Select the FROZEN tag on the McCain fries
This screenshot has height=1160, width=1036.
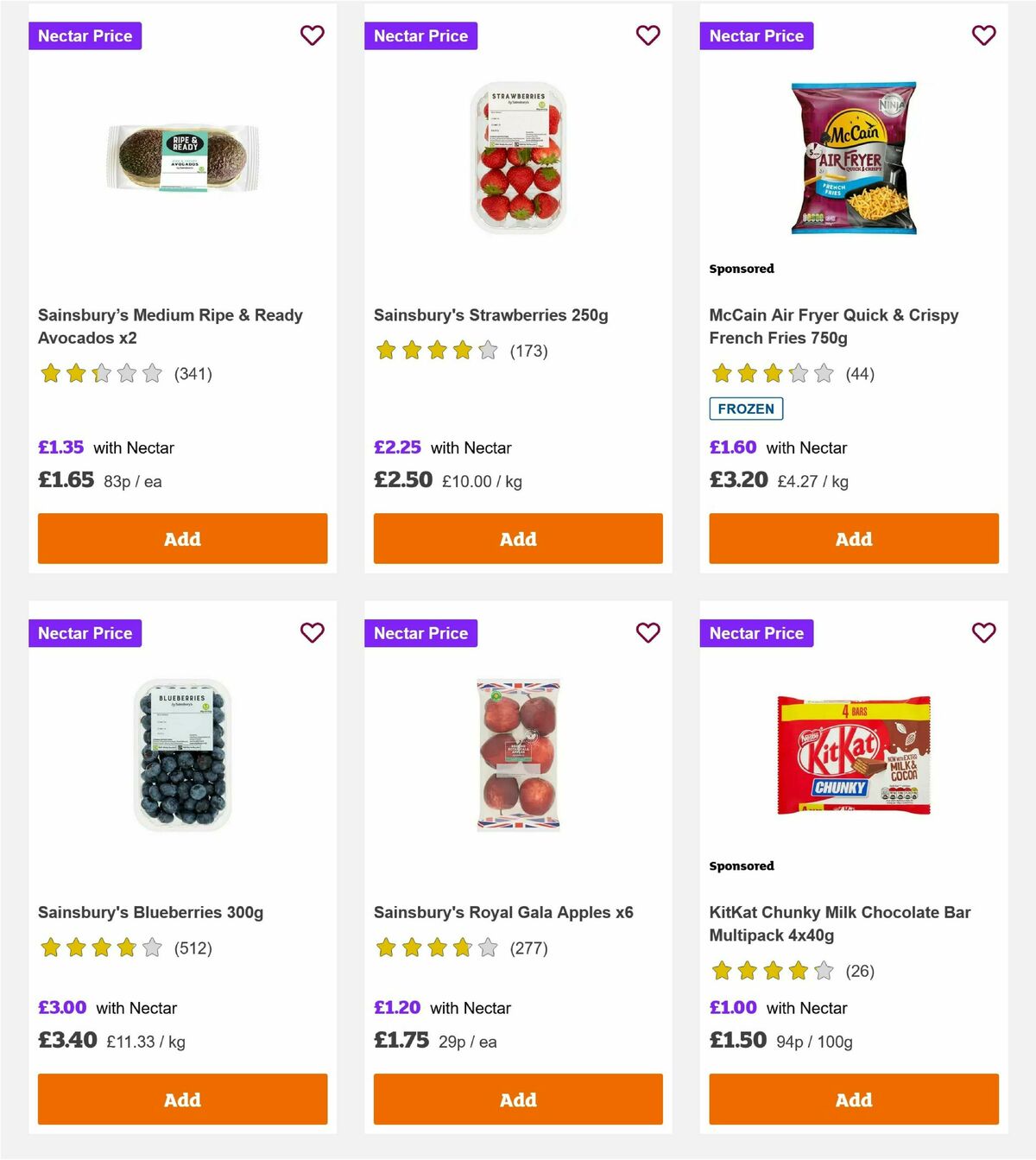click(x=745, y=409)
